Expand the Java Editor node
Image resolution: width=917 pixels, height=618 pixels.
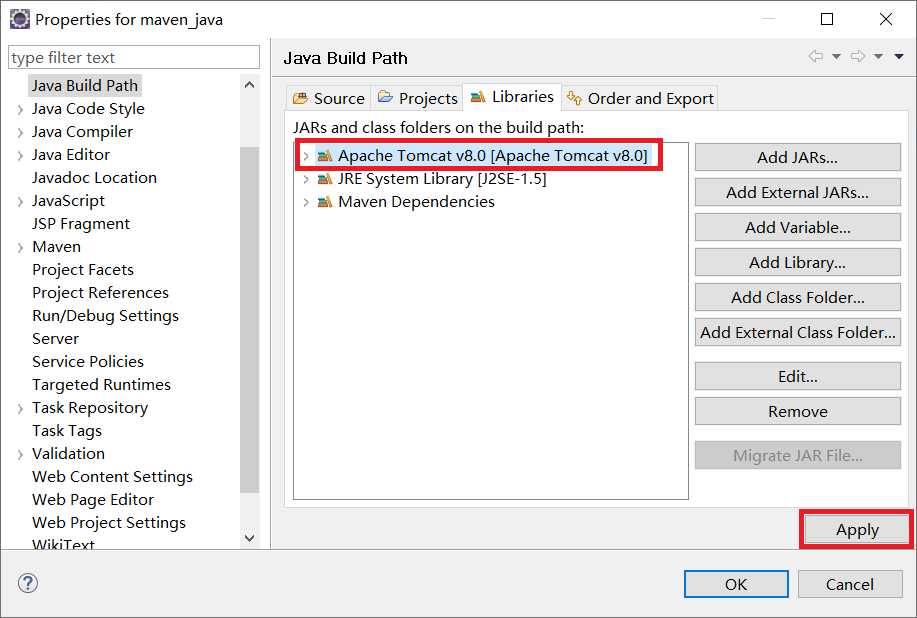tap(20, 156)
